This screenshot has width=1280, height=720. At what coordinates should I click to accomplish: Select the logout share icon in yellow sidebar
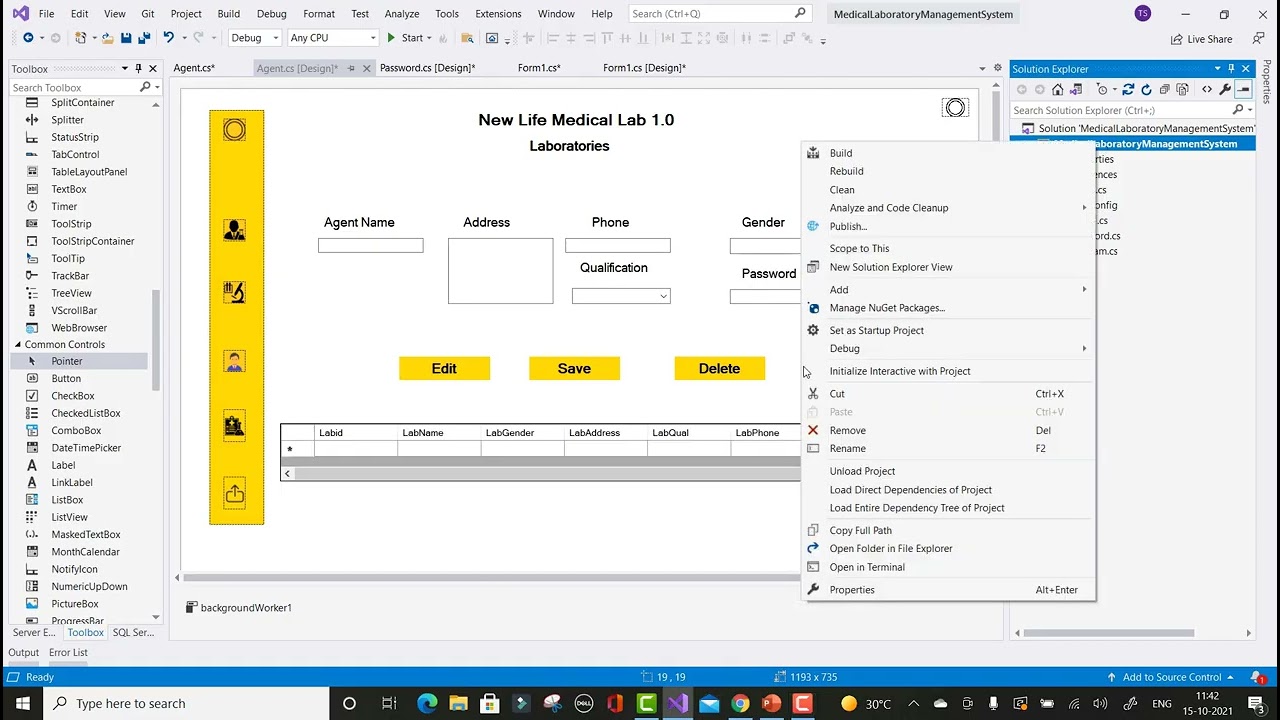click(234, 494)
